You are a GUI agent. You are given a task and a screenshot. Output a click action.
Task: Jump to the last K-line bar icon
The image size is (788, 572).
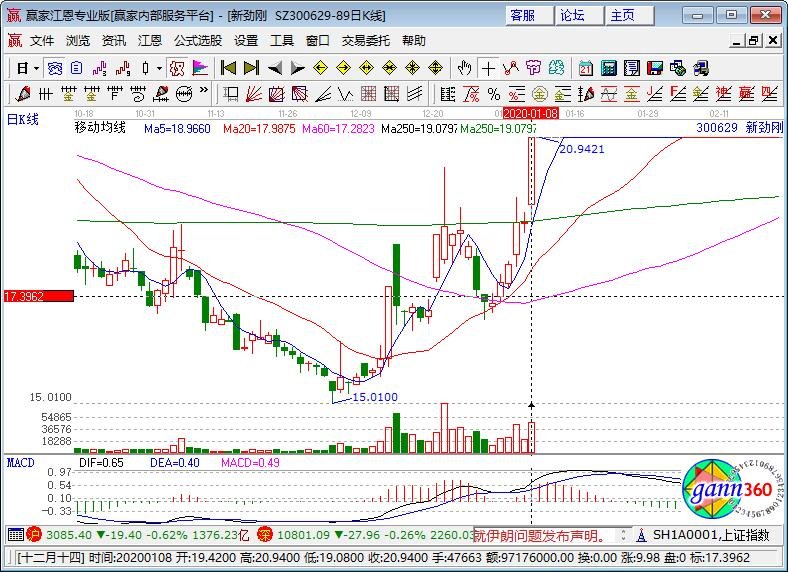(x=251, y=68)
